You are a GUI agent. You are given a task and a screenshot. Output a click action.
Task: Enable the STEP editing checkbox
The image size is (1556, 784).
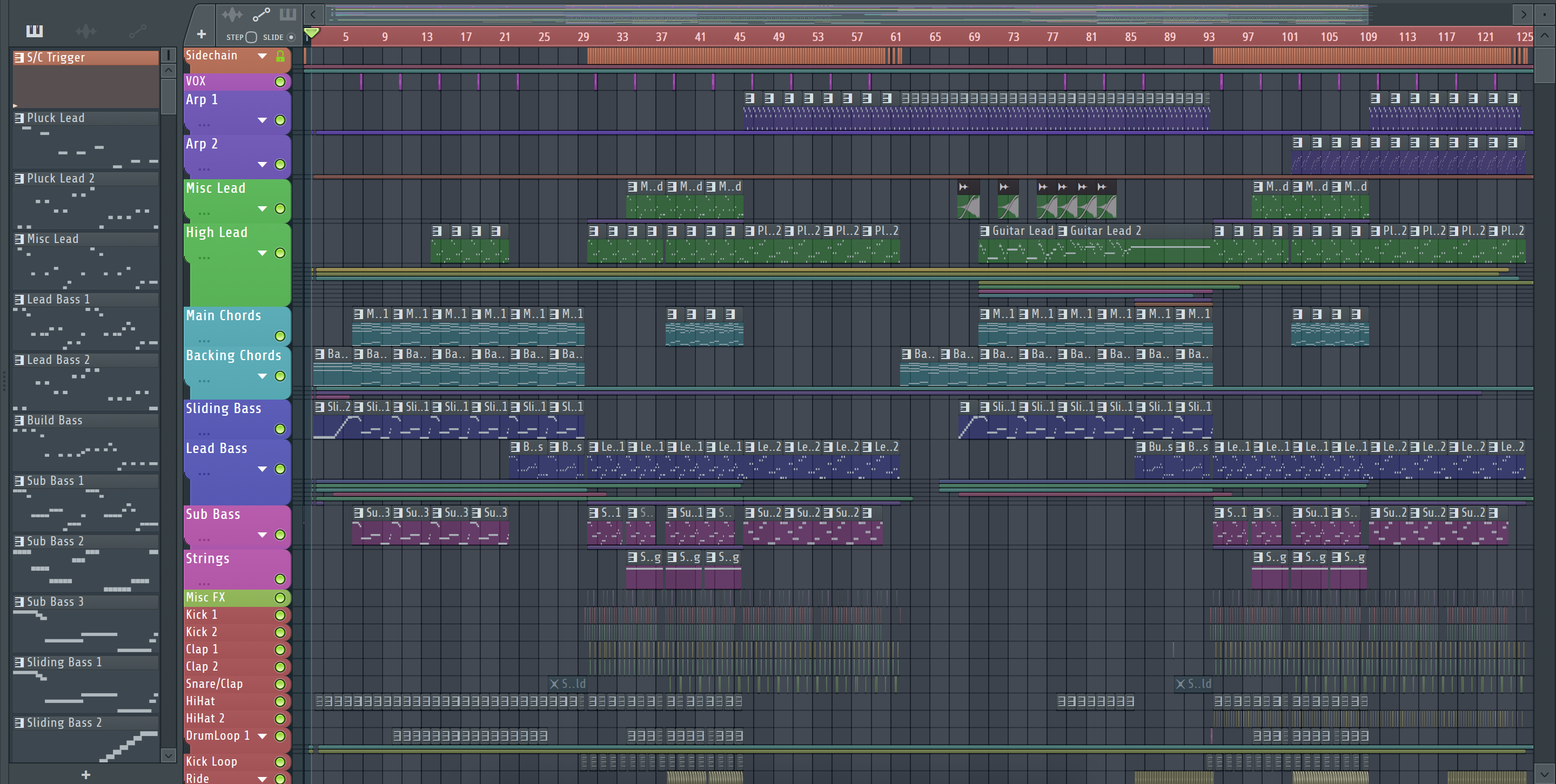click(251, 37)
